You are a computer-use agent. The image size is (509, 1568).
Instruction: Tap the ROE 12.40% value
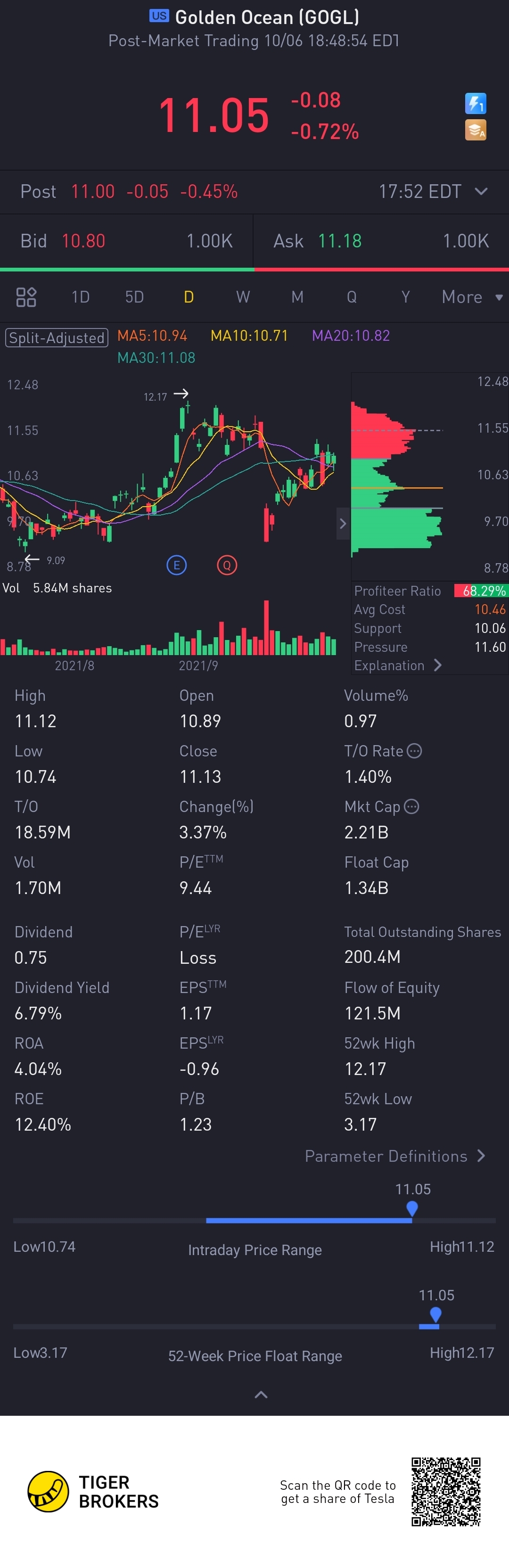(x=42, y=1124)
